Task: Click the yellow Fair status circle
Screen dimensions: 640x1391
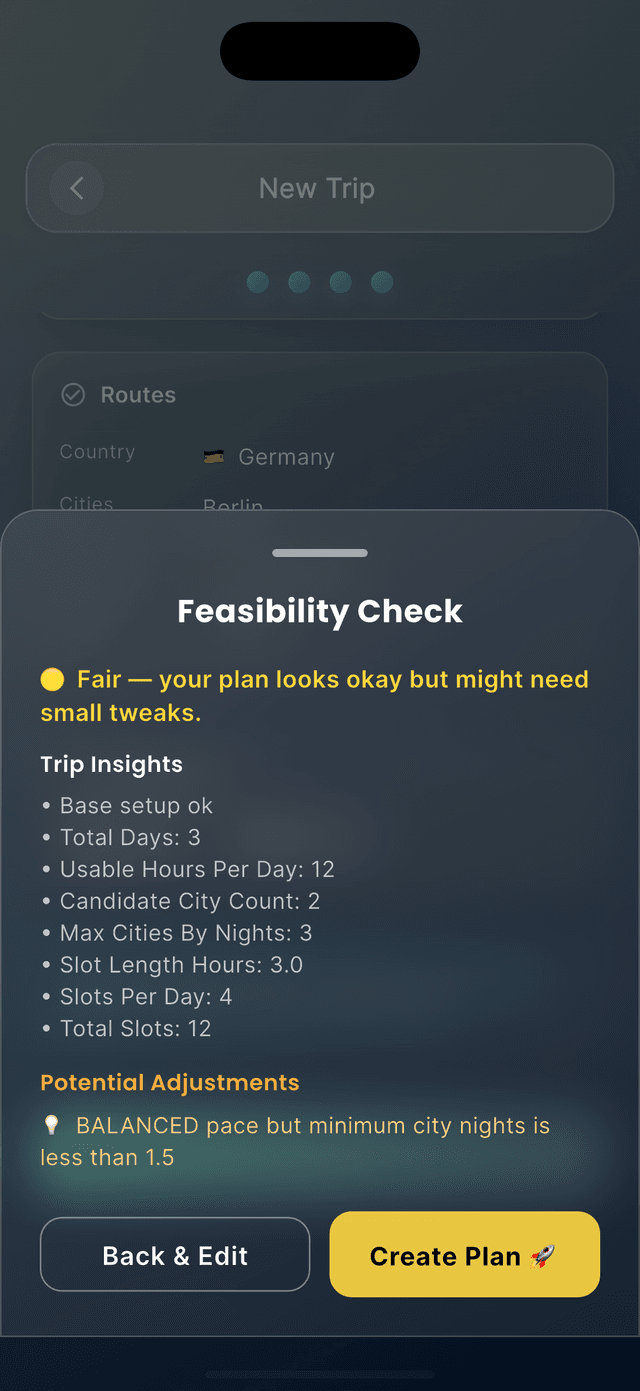Action: pos(52,680)
